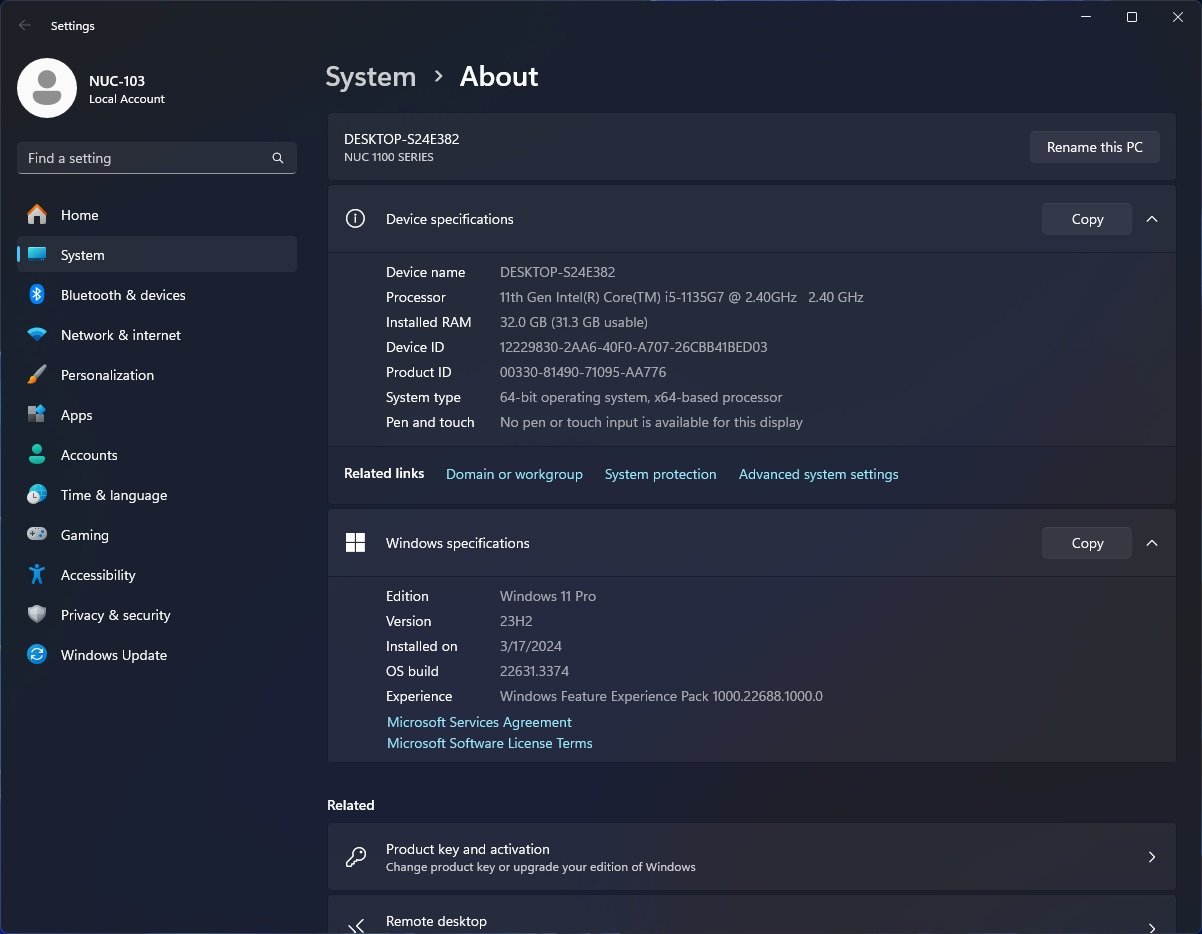Open Time & language label
The image size is (1202, 934).
pyautogui.click(x=114, y=495)
